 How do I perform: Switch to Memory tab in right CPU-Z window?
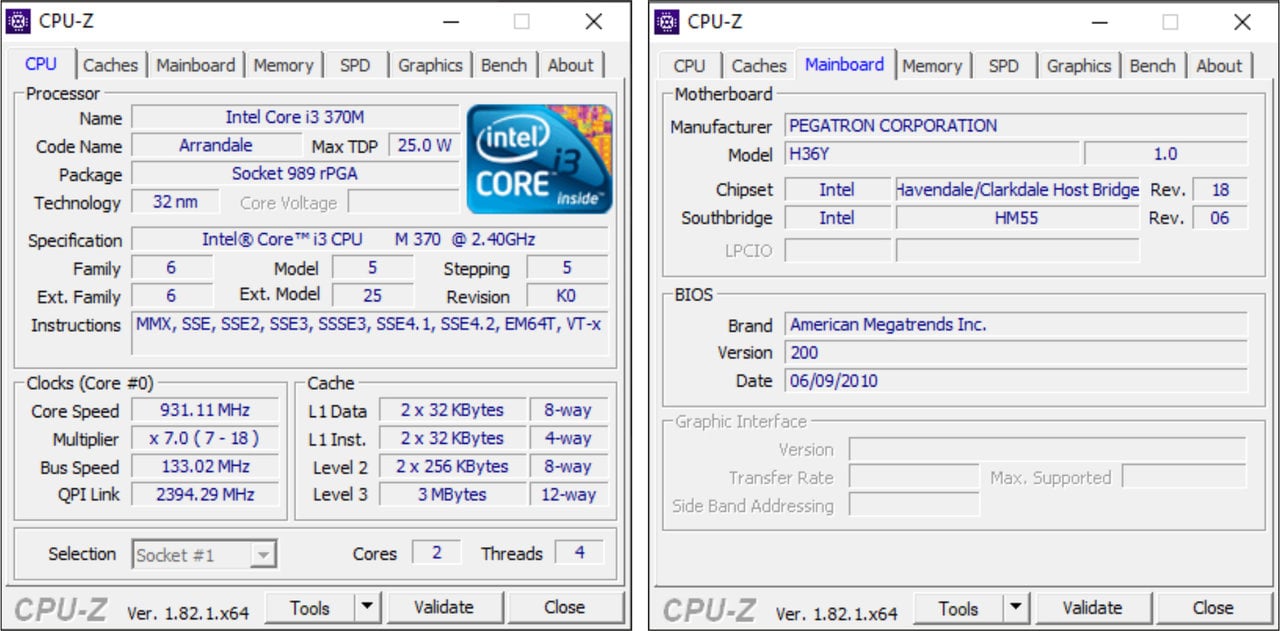(x=932, y=65)
